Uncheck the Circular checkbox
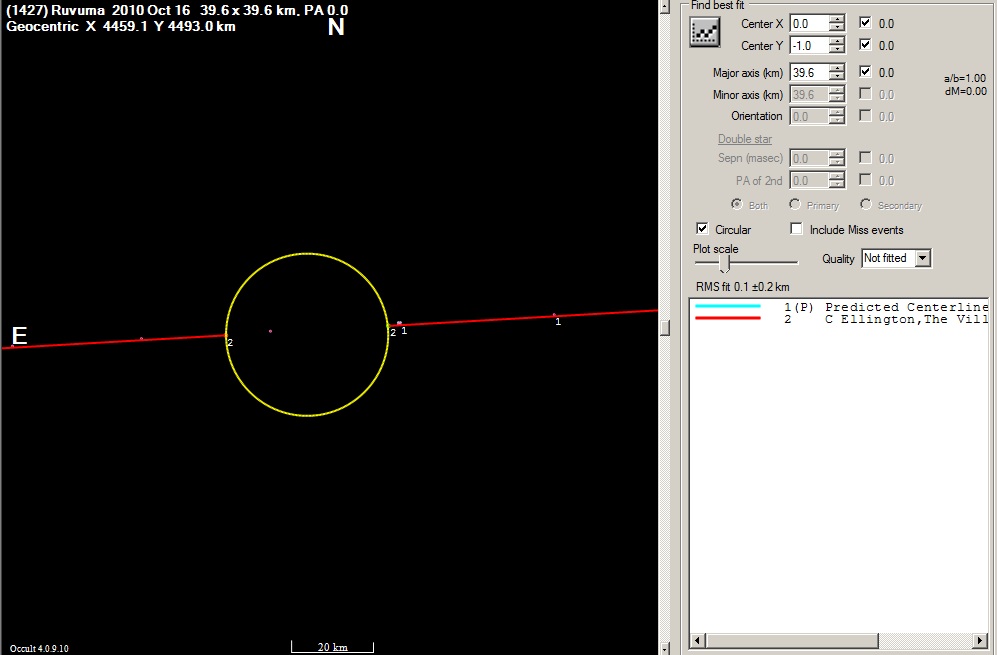This screenshot has width=997, height=655. point(702,228)
